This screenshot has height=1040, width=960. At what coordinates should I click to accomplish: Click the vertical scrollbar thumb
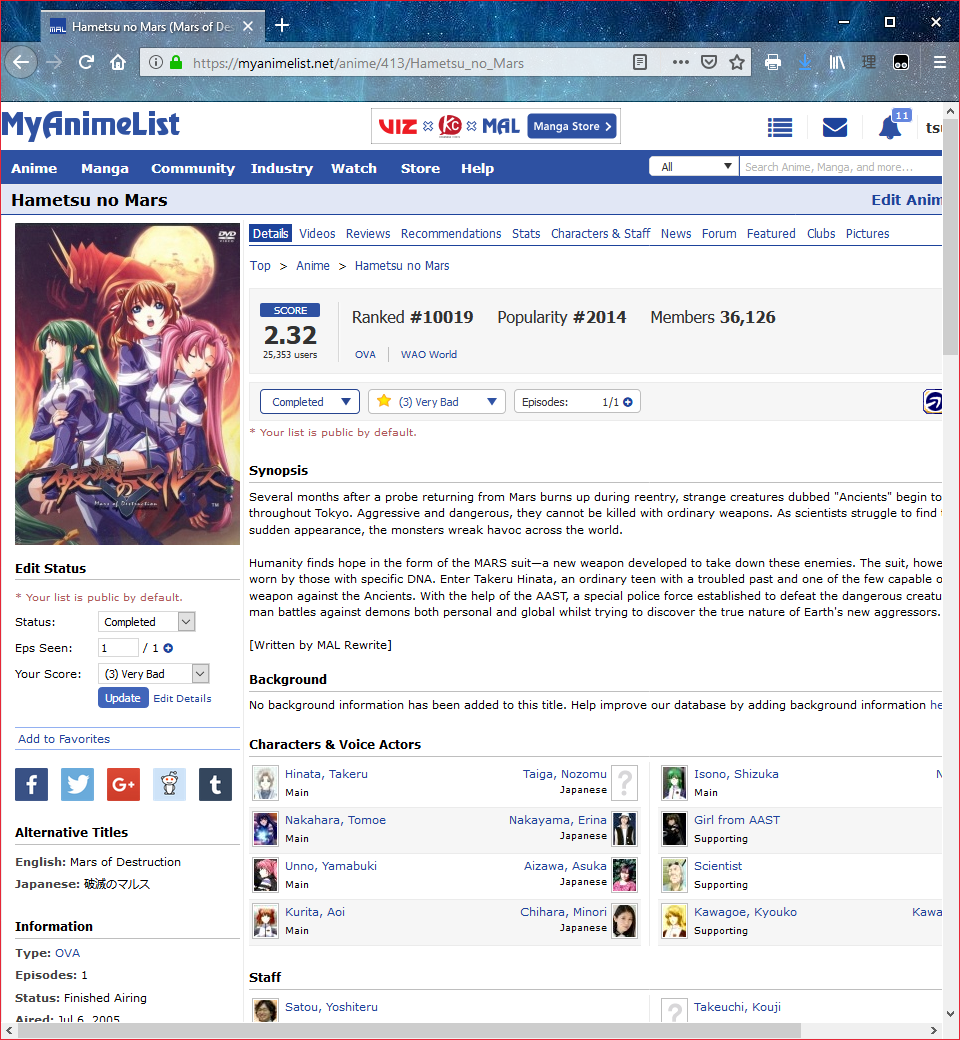tap(950, 238)
